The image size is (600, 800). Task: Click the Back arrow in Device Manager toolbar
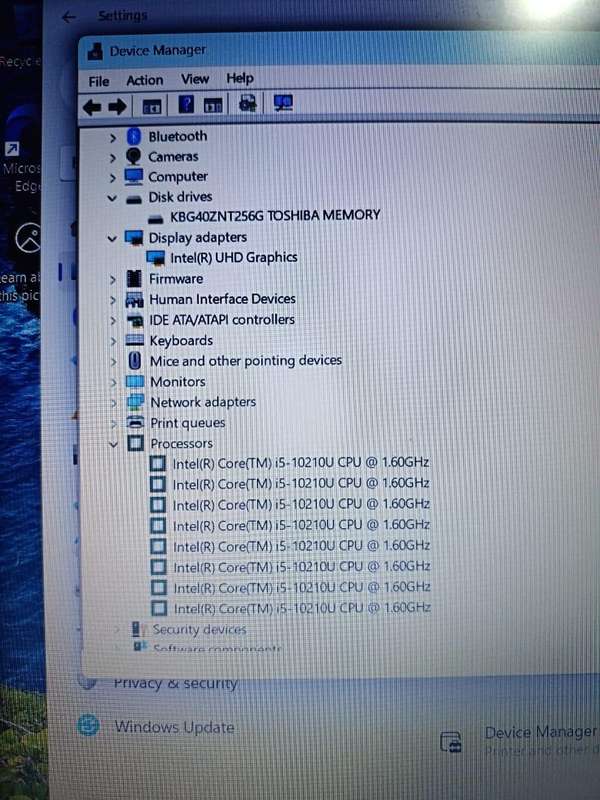click(92, 107)
